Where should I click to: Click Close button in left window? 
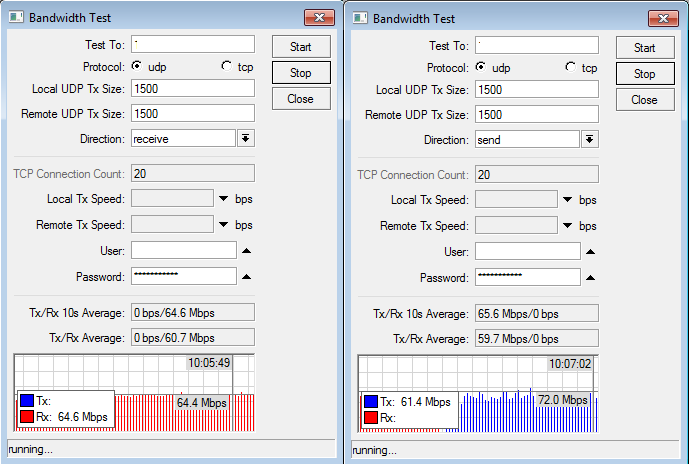pos(301,98)
